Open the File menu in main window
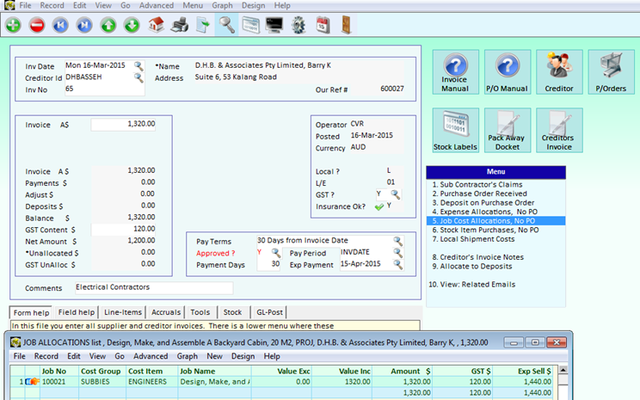Image resolution: width=640 pixels, height=400 pixels. click(25, 5)
